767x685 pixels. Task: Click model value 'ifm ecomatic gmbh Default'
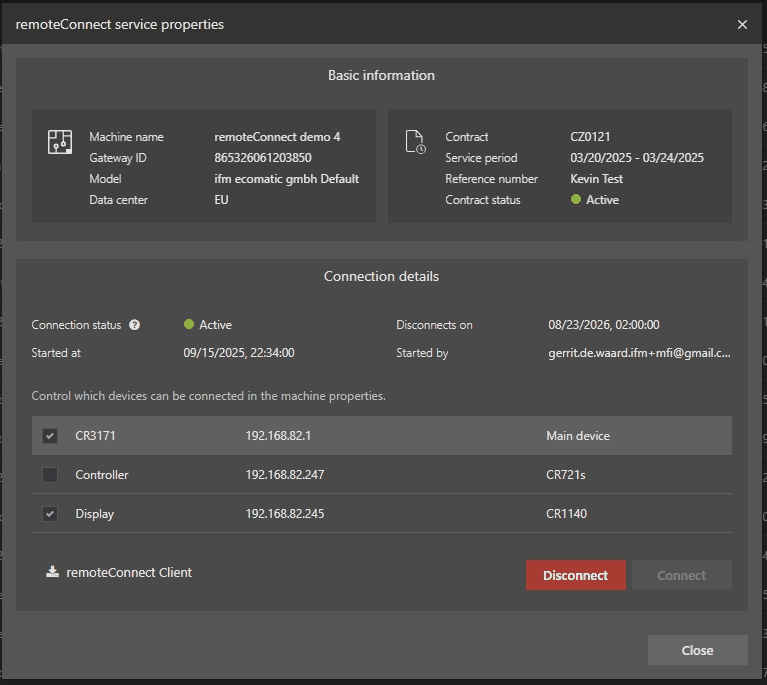pos(287,179)
